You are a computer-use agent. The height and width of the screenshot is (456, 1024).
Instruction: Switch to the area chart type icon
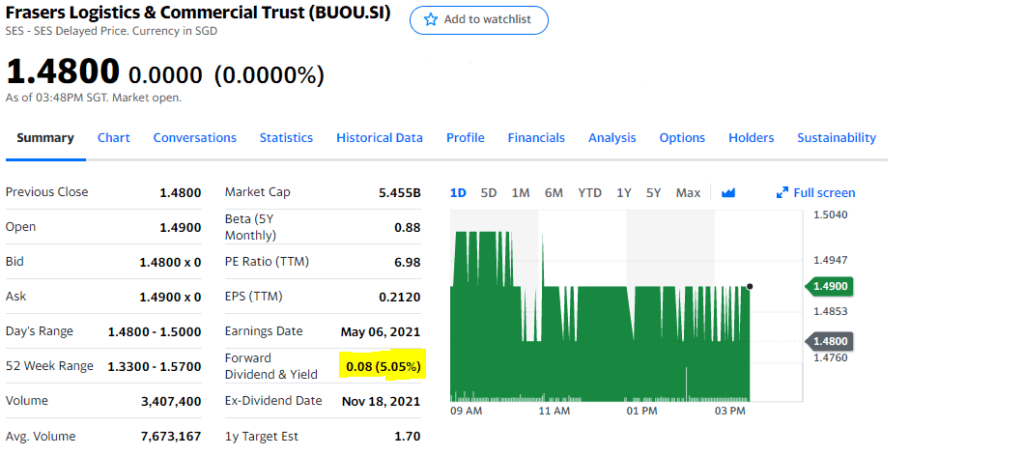(728, 193)
